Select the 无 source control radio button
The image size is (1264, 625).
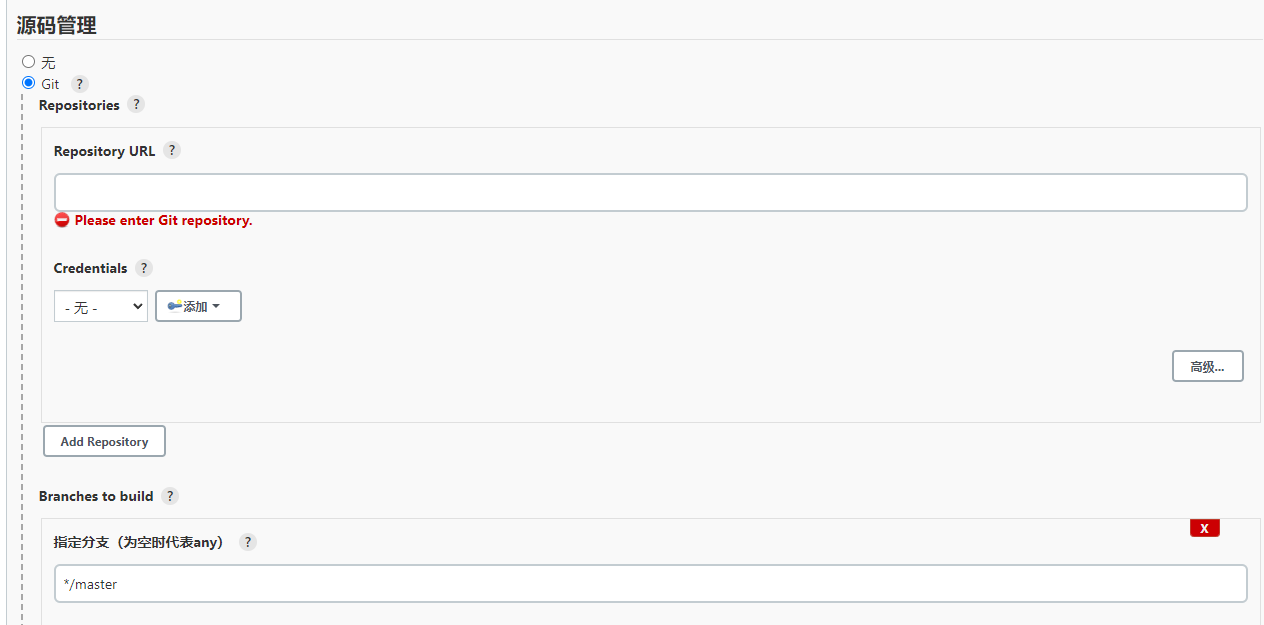tap(29, 62)
